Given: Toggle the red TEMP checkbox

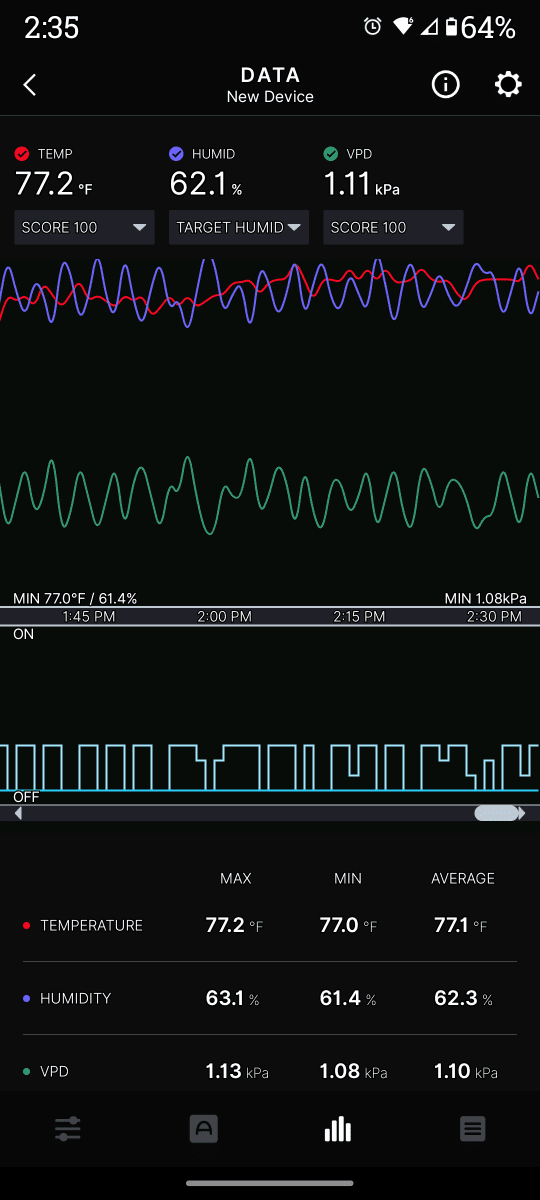Looking at the screenshot, I should pyautogui.click(x=22, y=154).
